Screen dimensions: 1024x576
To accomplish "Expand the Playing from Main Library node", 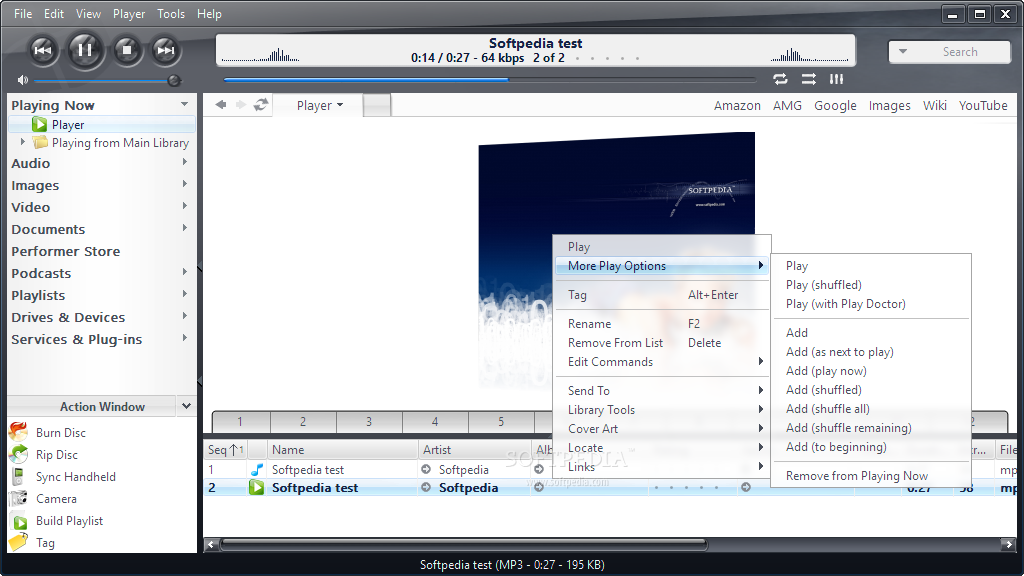I will click(x=23, y=142).
